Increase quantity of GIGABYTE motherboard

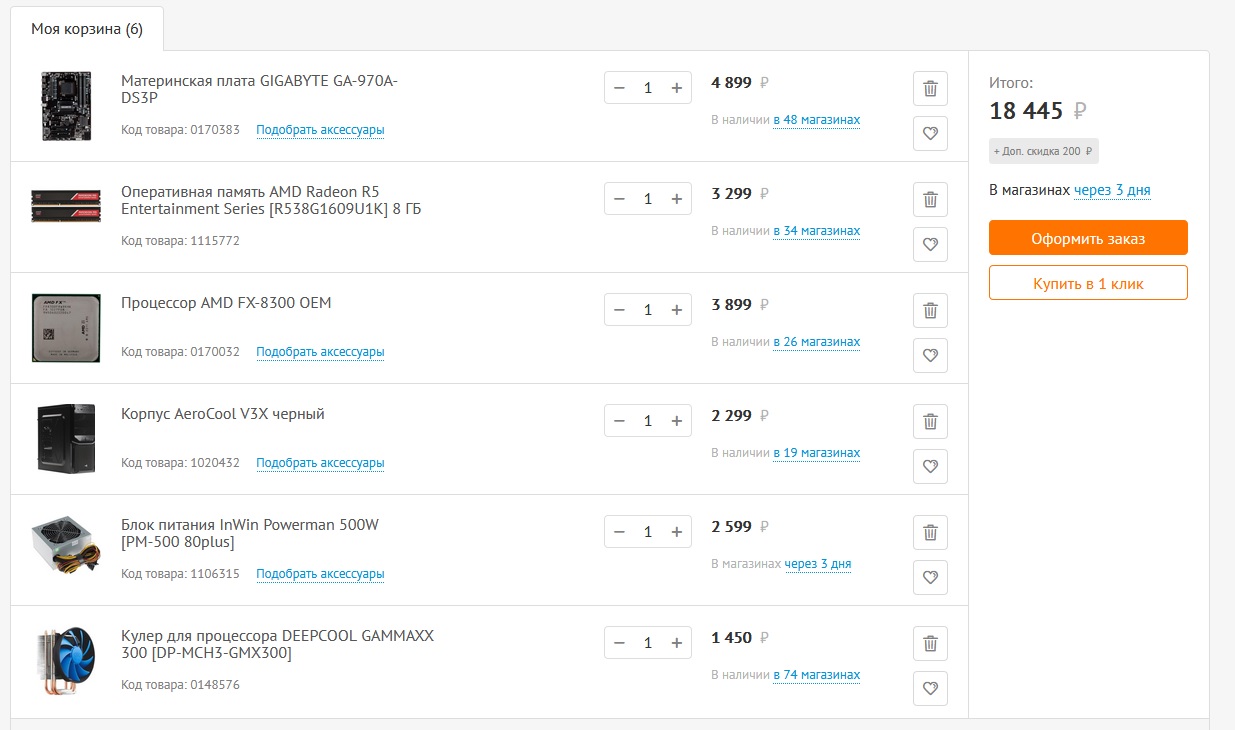pos(676,88)
